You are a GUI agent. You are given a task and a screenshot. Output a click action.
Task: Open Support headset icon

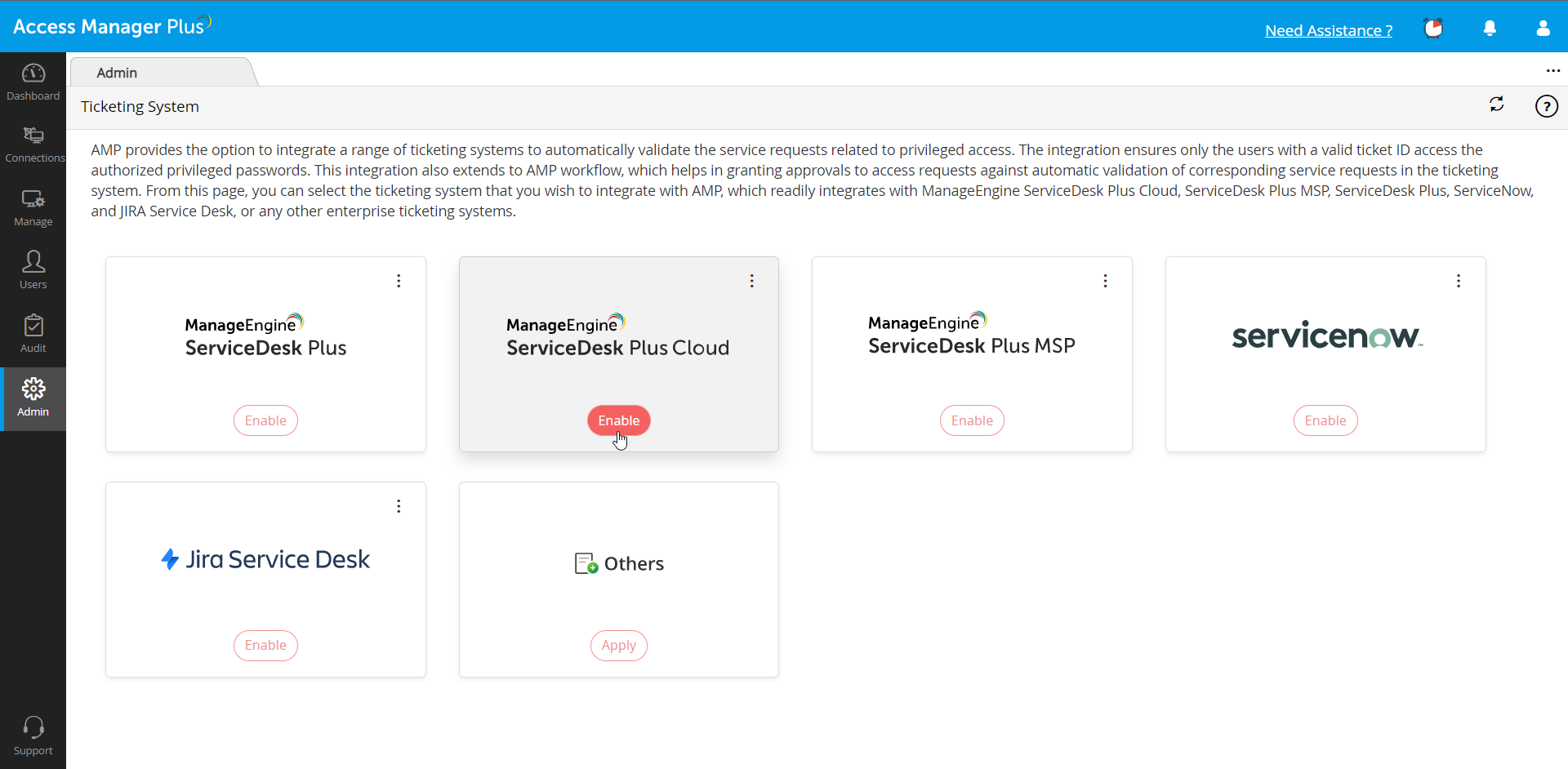tap(33, 727)
